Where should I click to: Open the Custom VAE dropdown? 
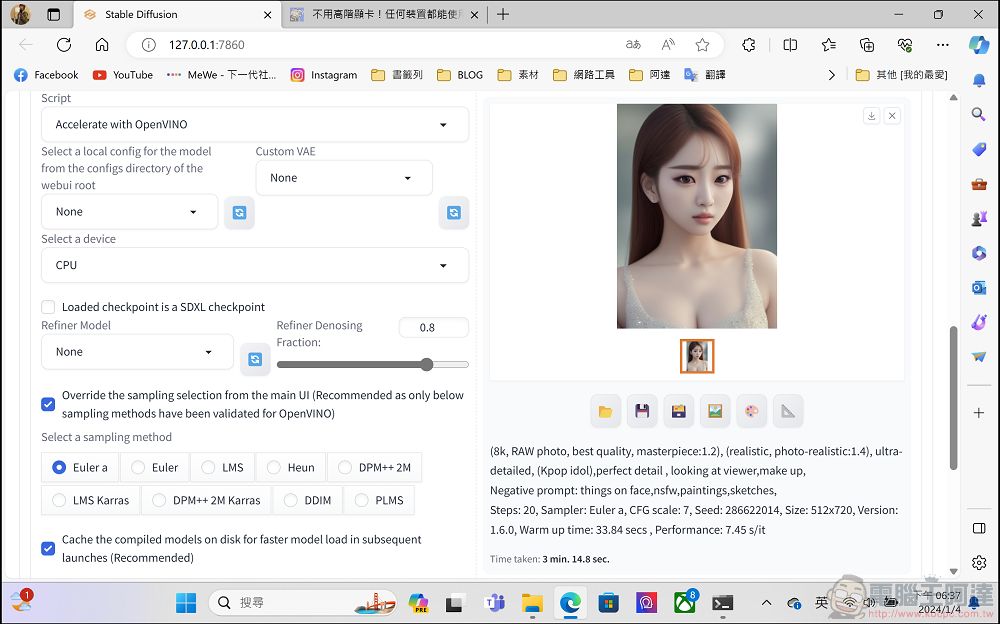344,178
